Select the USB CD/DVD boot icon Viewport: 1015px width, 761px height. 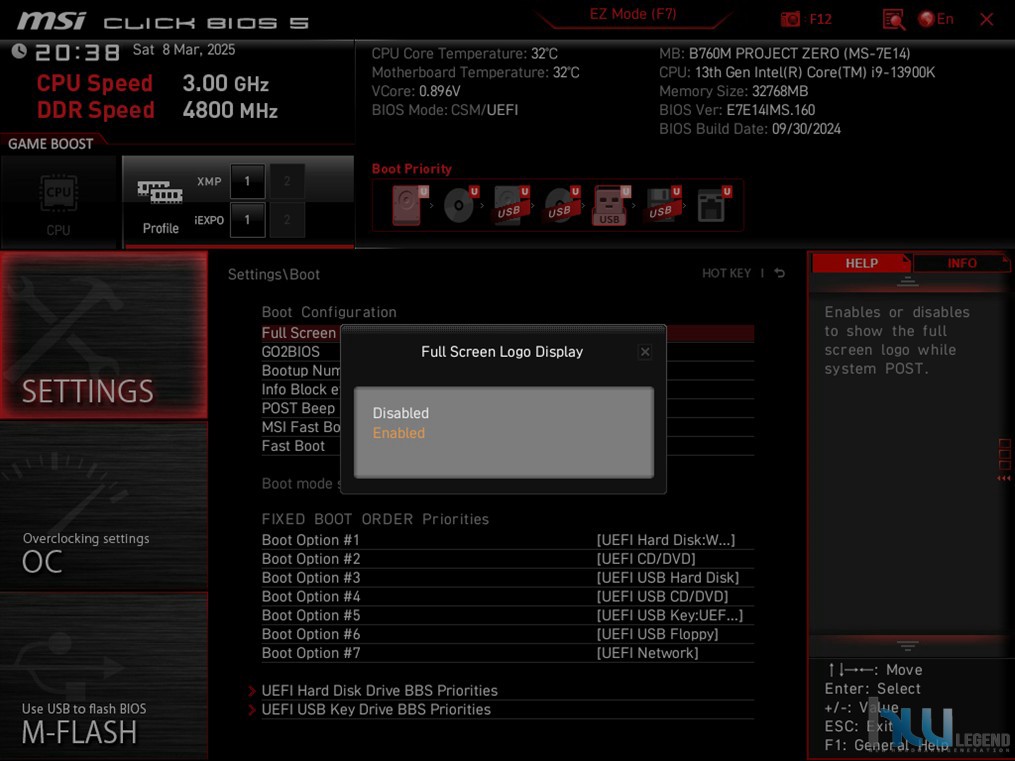(x=561, y=204)
